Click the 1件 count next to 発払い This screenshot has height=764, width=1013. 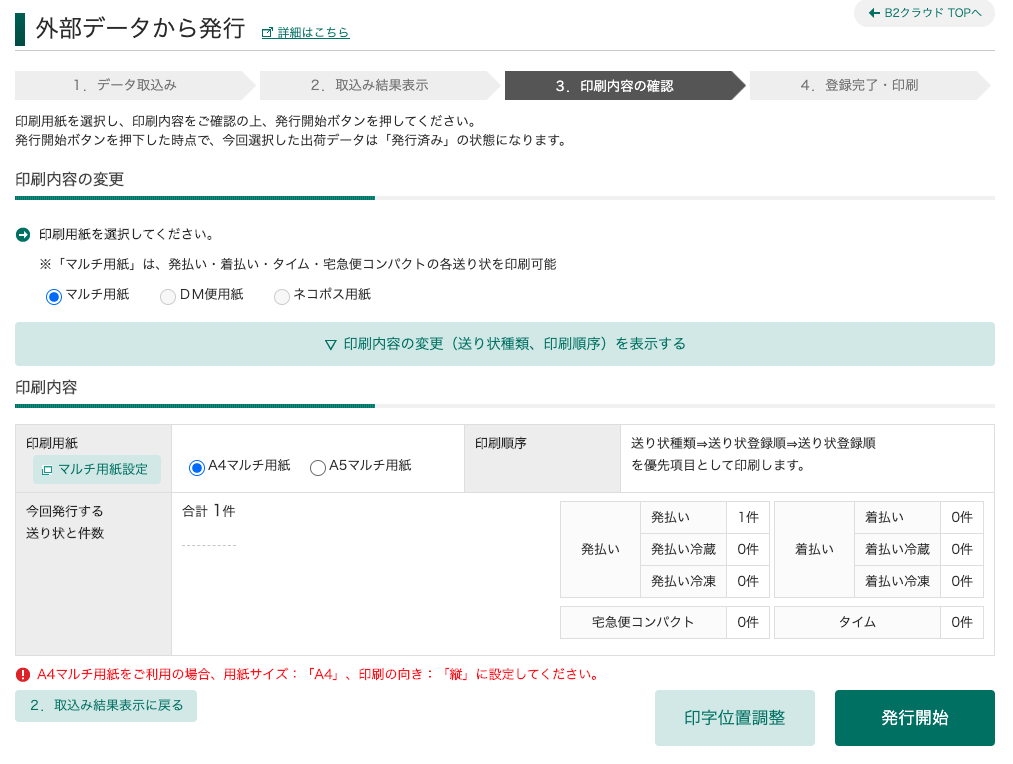(748, 517)
